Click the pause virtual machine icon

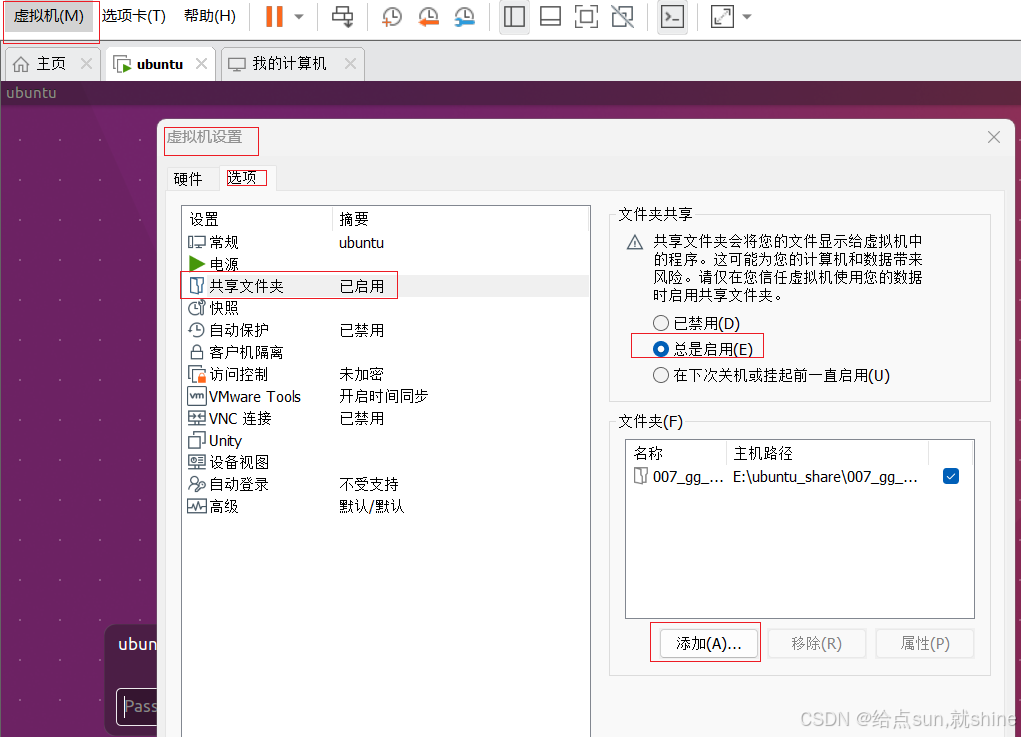274,16
